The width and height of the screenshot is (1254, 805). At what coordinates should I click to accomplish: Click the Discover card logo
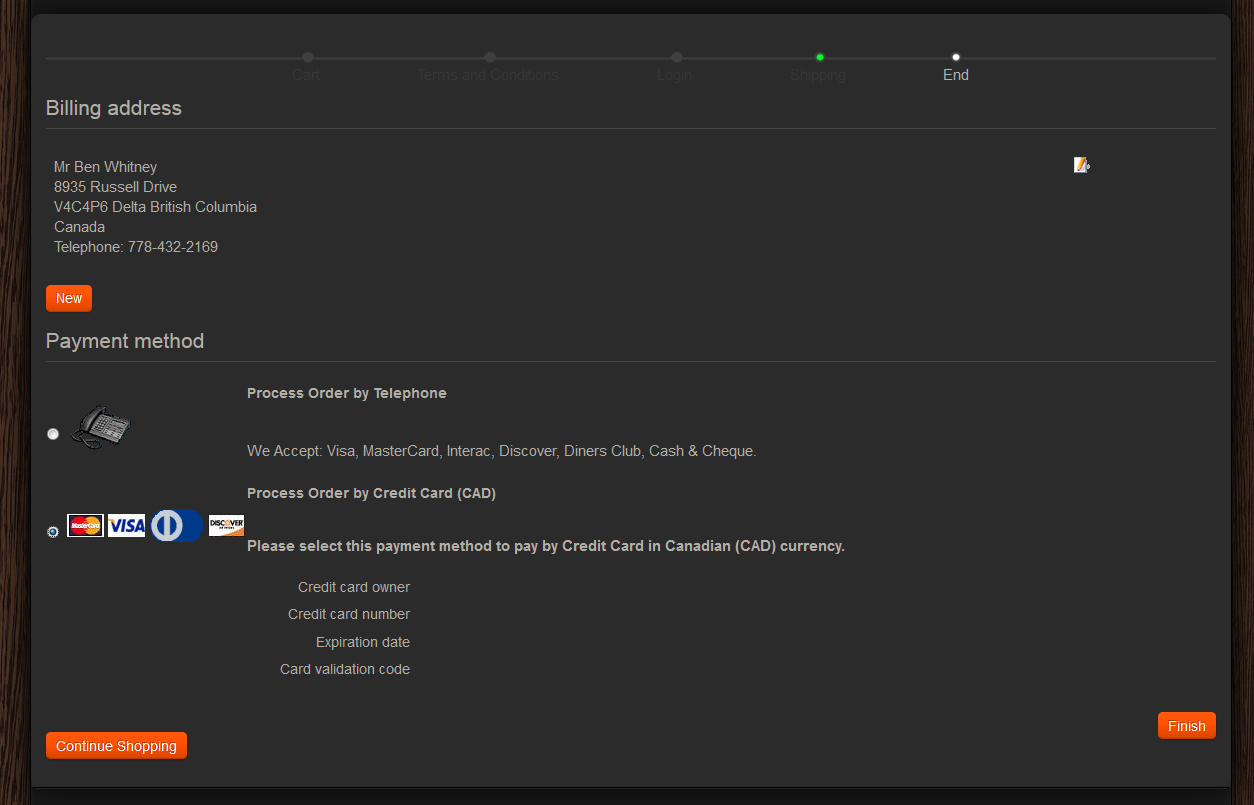coord(226,525)
